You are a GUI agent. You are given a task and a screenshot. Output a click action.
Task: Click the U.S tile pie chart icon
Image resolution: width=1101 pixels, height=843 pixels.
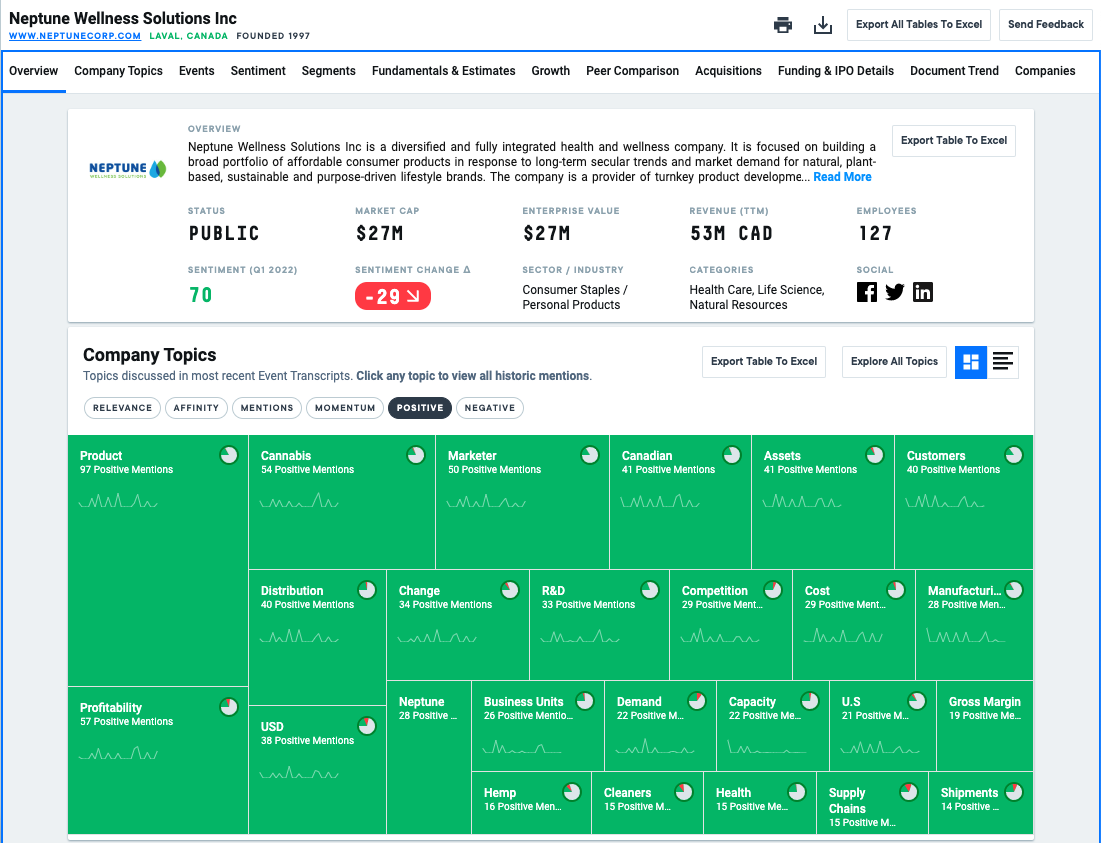click(917, 701)
